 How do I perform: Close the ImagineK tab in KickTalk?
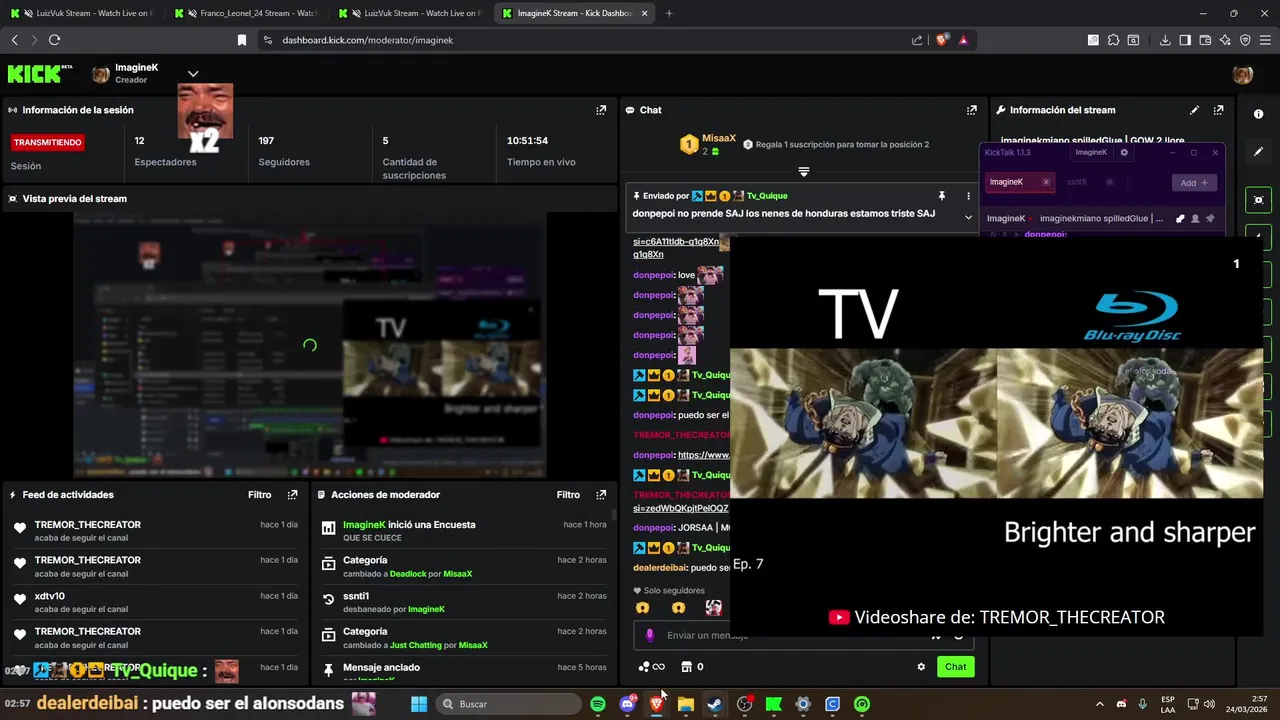1046,182
